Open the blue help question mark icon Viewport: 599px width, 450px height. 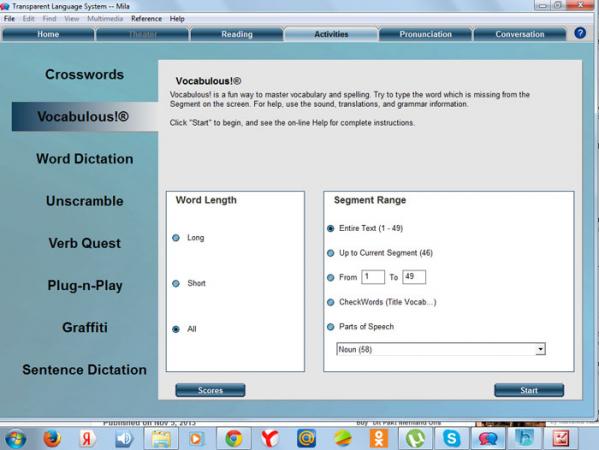[x=580, y=33]
